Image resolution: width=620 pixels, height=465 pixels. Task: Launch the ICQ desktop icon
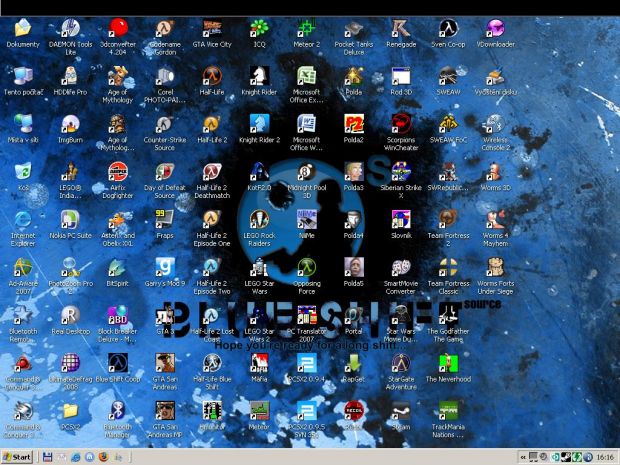coord(259,28)
